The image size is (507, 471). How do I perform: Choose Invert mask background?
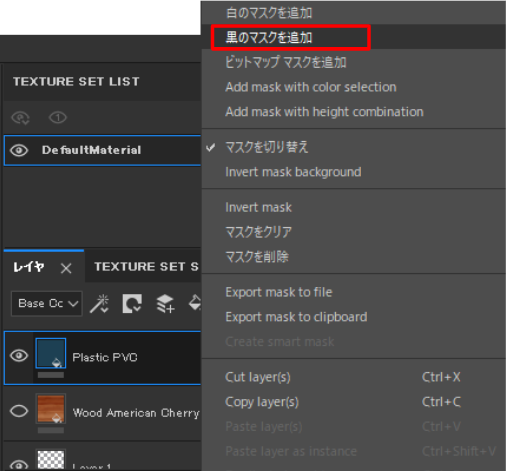pos(354,172)
